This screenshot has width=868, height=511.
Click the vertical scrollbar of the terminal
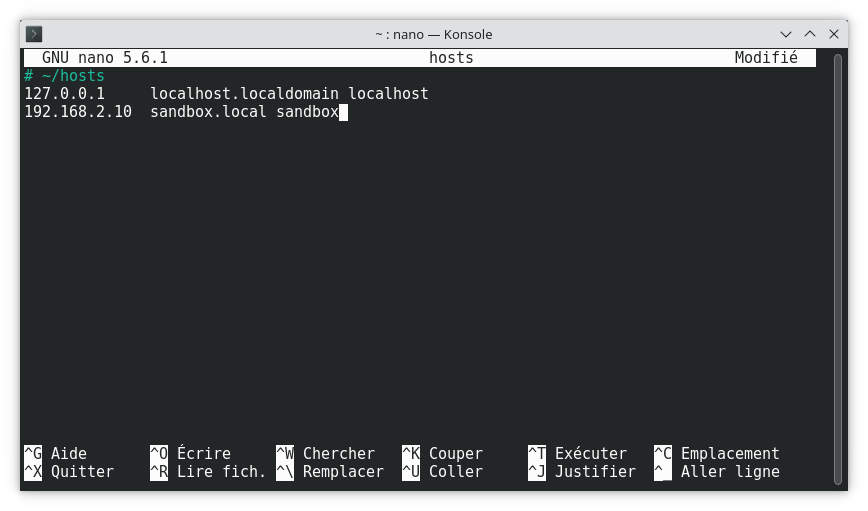pos(838,269)
